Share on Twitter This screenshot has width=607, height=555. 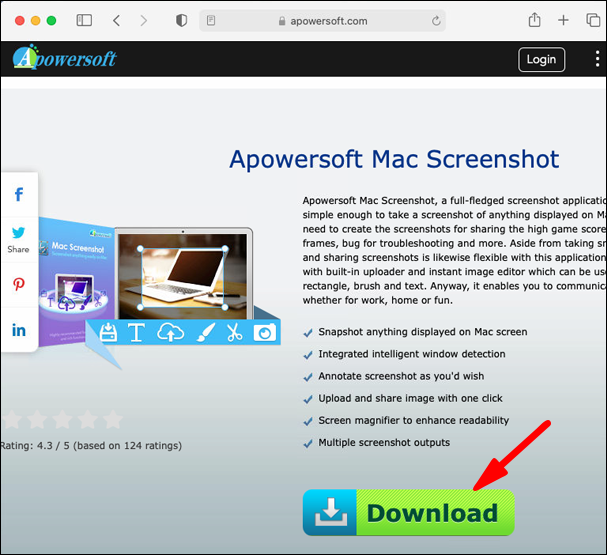pyautogui.click(x=19, y=232)
